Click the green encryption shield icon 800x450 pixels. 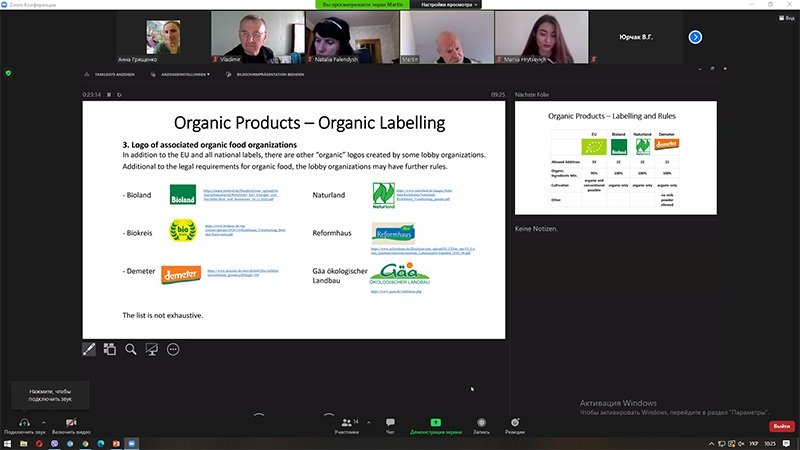(x=8, y=73)
